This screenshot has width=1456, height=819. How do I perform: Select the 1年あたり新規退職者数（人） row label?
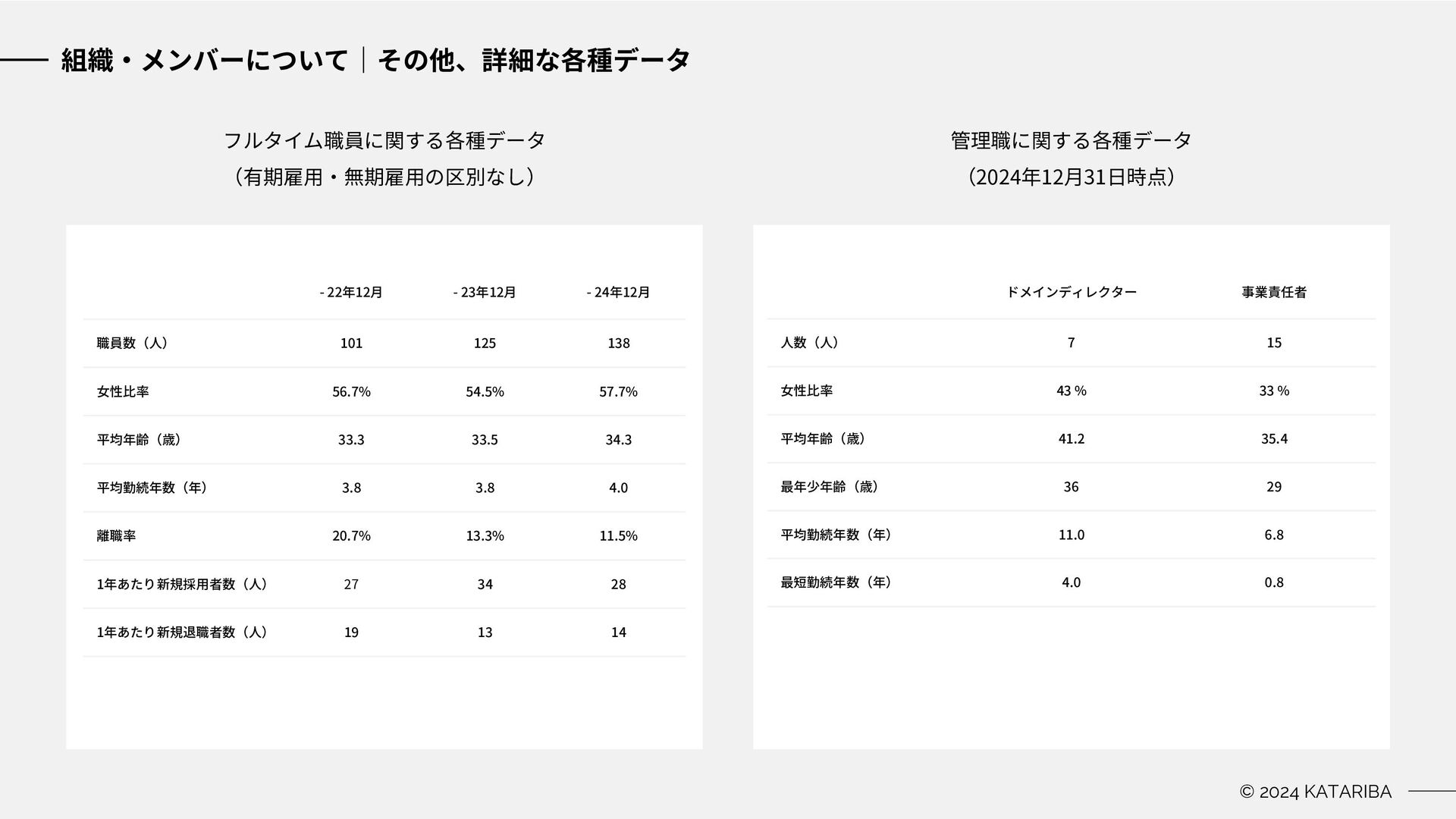click(182, 632)
